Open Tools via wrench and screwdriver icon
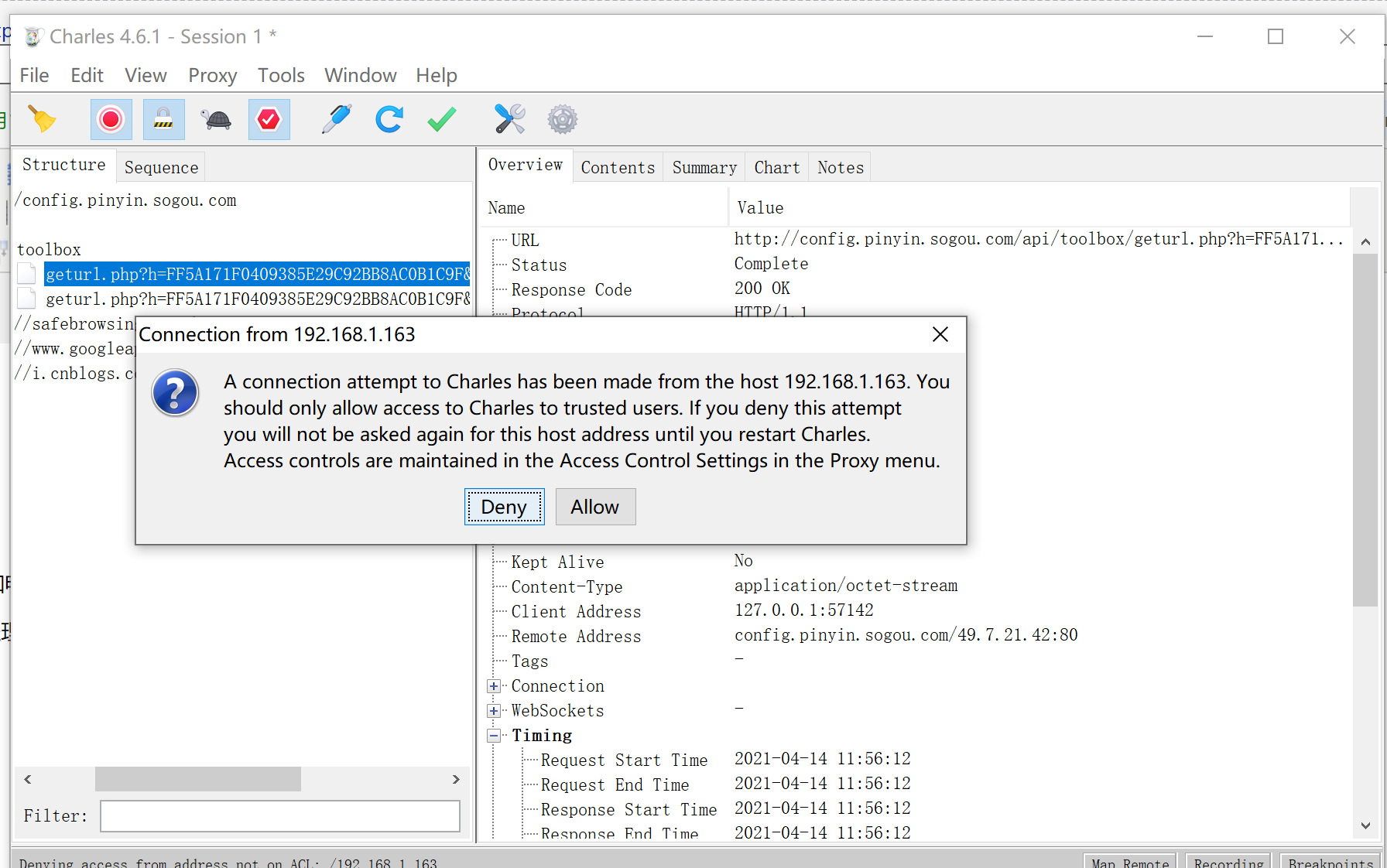This screenshot has height=868, width=1387. [509, 120]
